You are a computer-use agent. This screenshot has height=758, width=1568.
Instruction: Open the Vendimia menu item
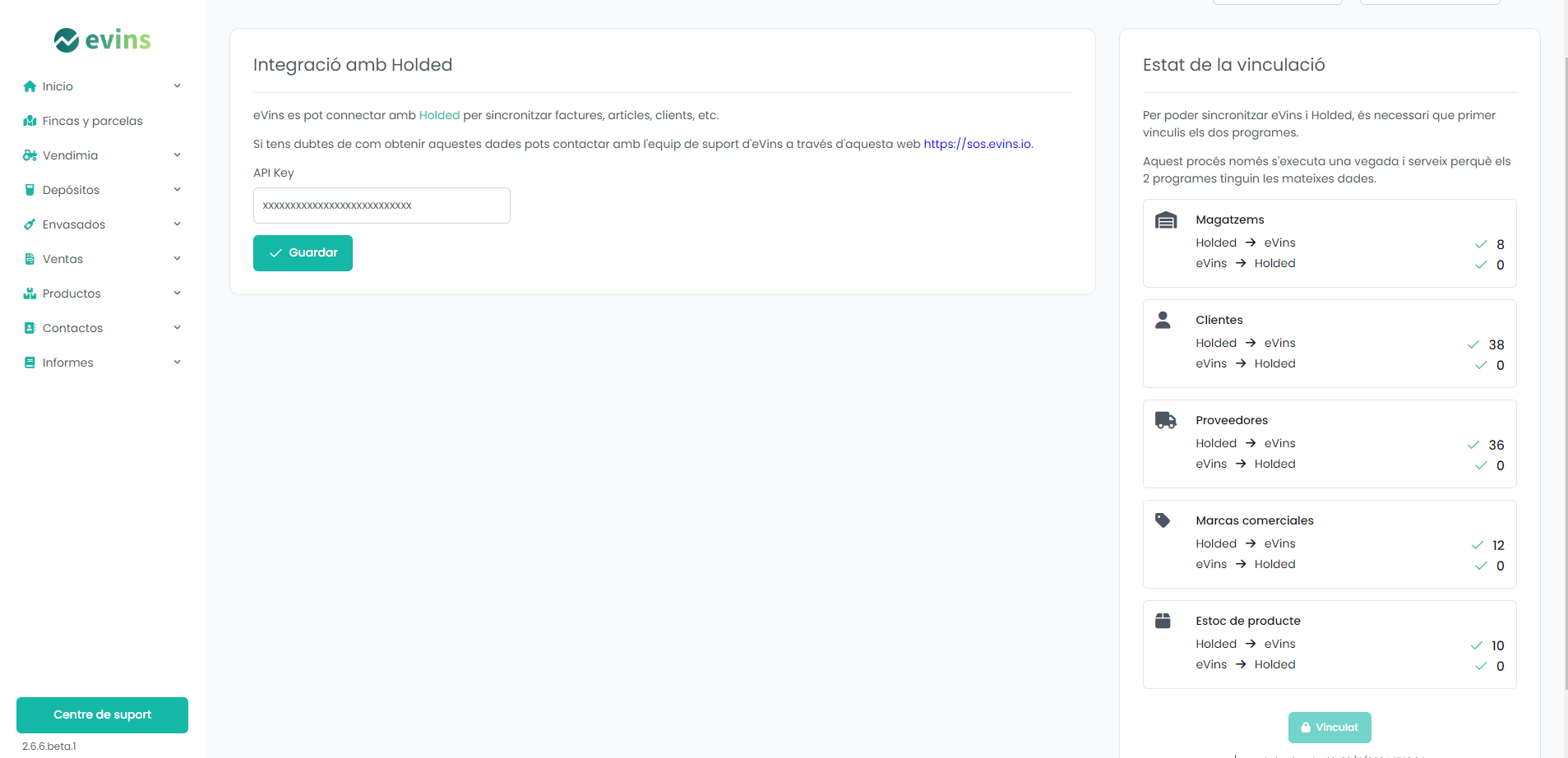pos(102,155)
